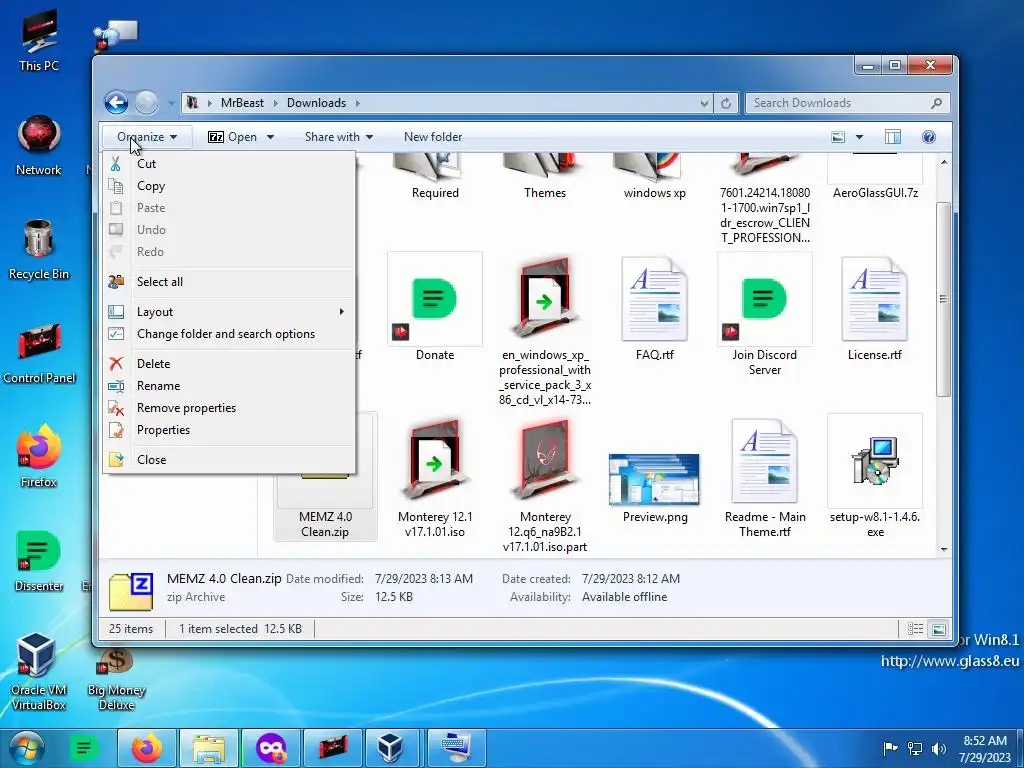1024x768 pixels.
Task: Select the setup-w8.1-1.4.6.exe installer
Action: click(875, 477)
